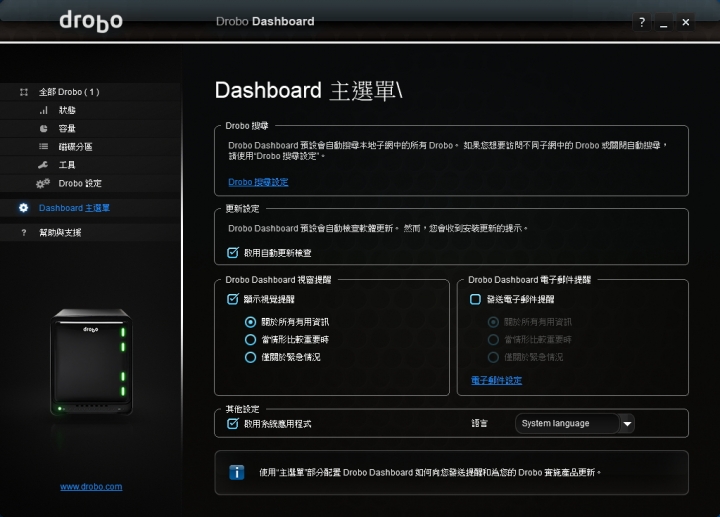Click the volumes list icon
This screenshot has width=720, height=517.
coord(44,146)
